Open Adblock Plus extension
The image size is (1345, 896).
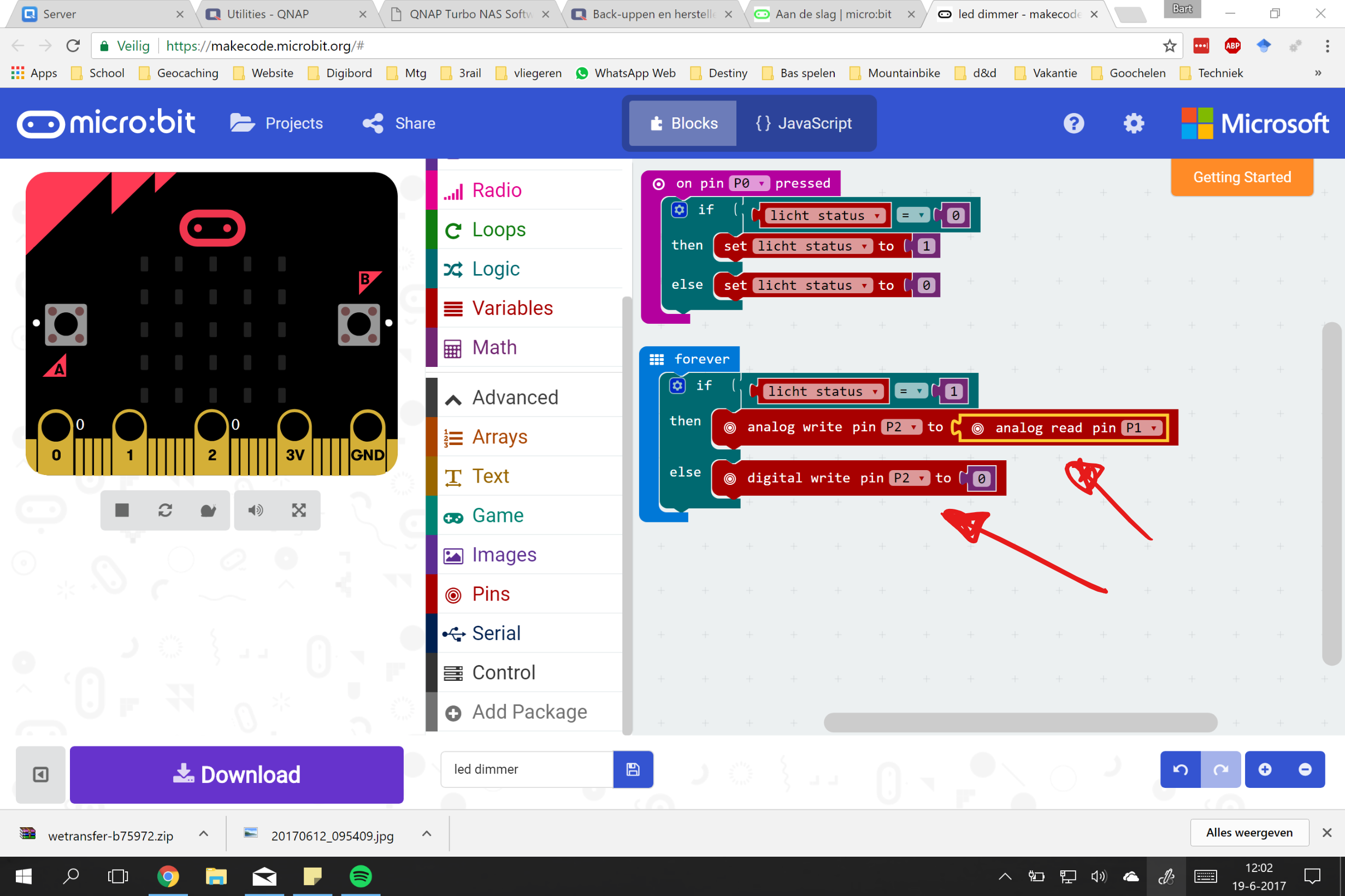pyautogui.click(x=1232, y=46)
